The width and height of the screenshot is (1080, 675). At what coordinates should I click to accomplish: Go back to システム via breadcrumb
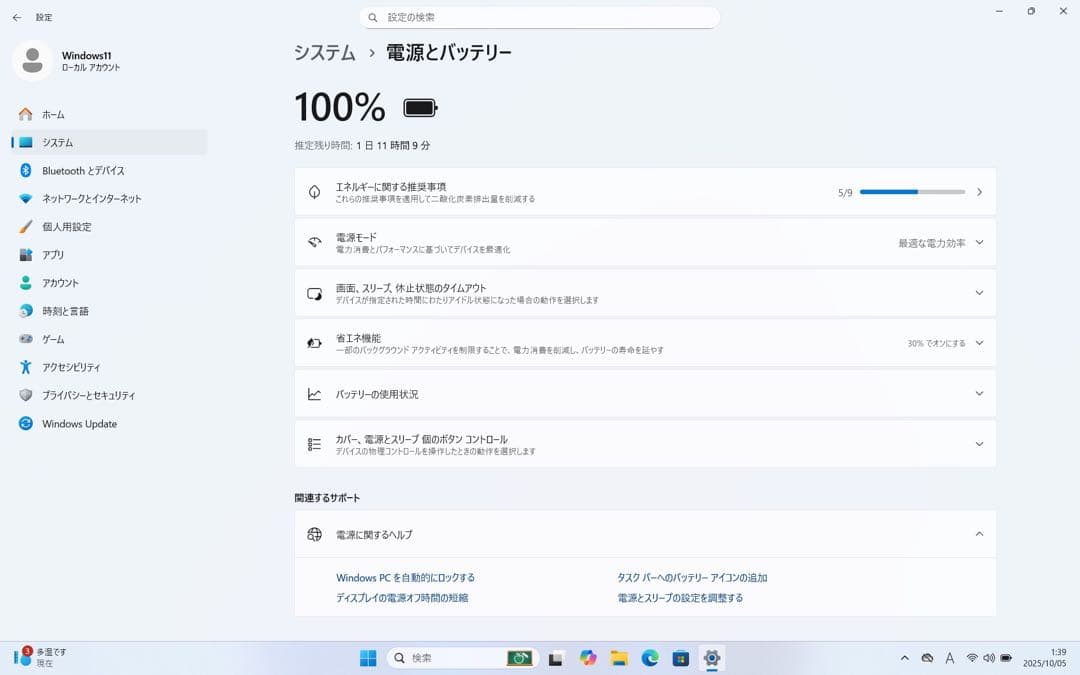324,52
